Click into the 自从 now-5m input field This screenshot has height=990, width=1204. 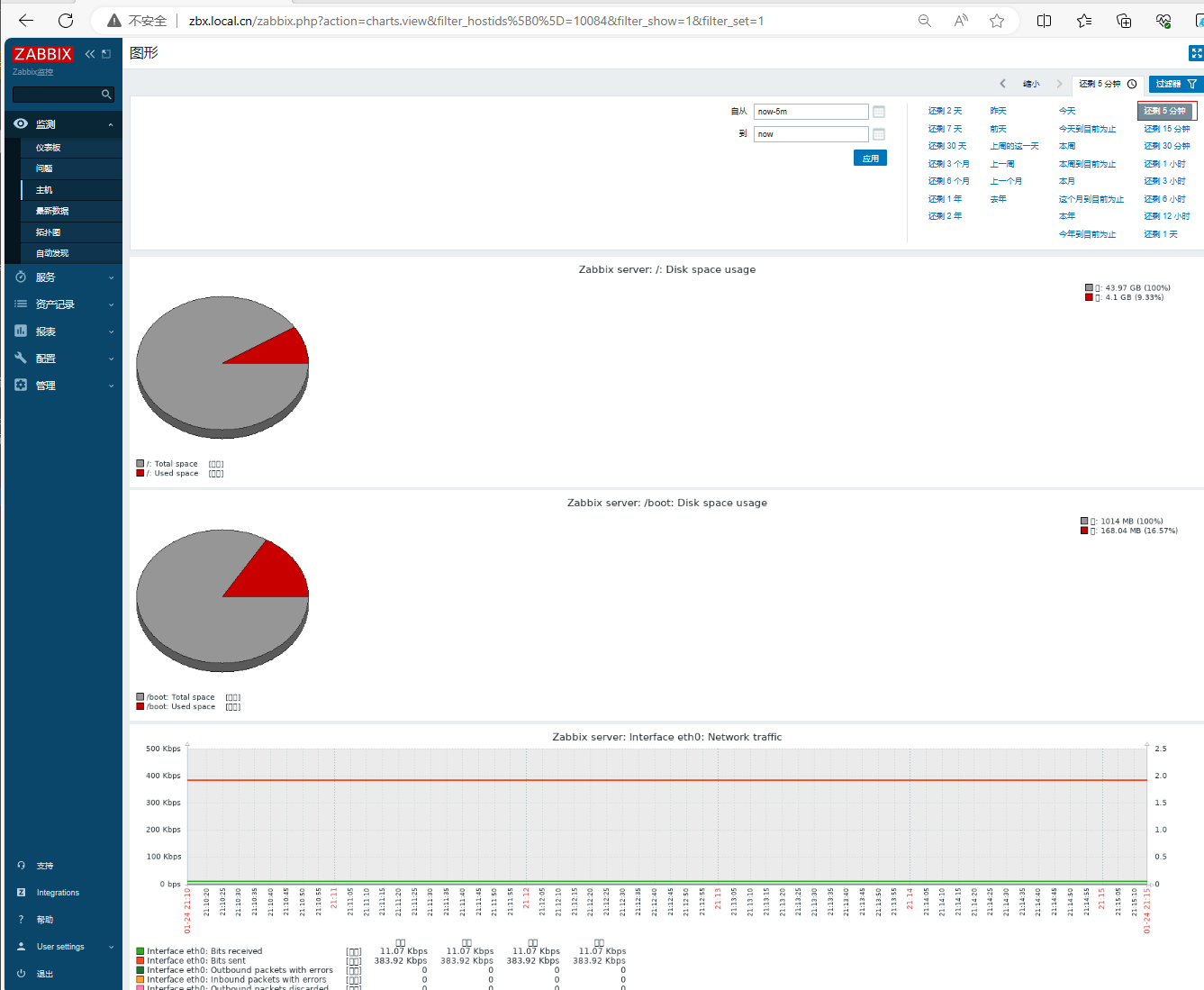click(810, 112)
